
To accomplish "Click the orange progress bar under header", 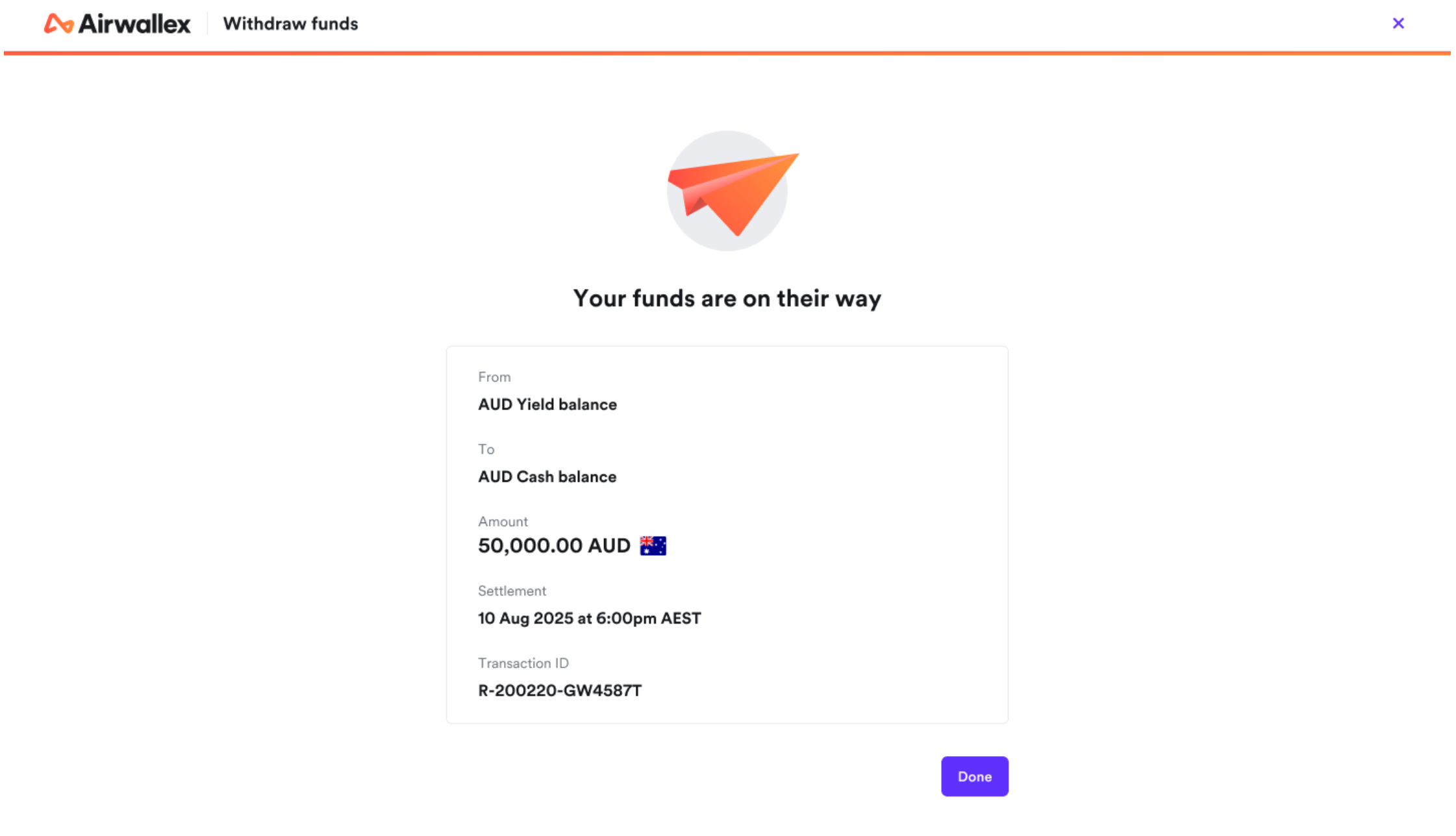I will pyautogui.click(x=727, y=53).
